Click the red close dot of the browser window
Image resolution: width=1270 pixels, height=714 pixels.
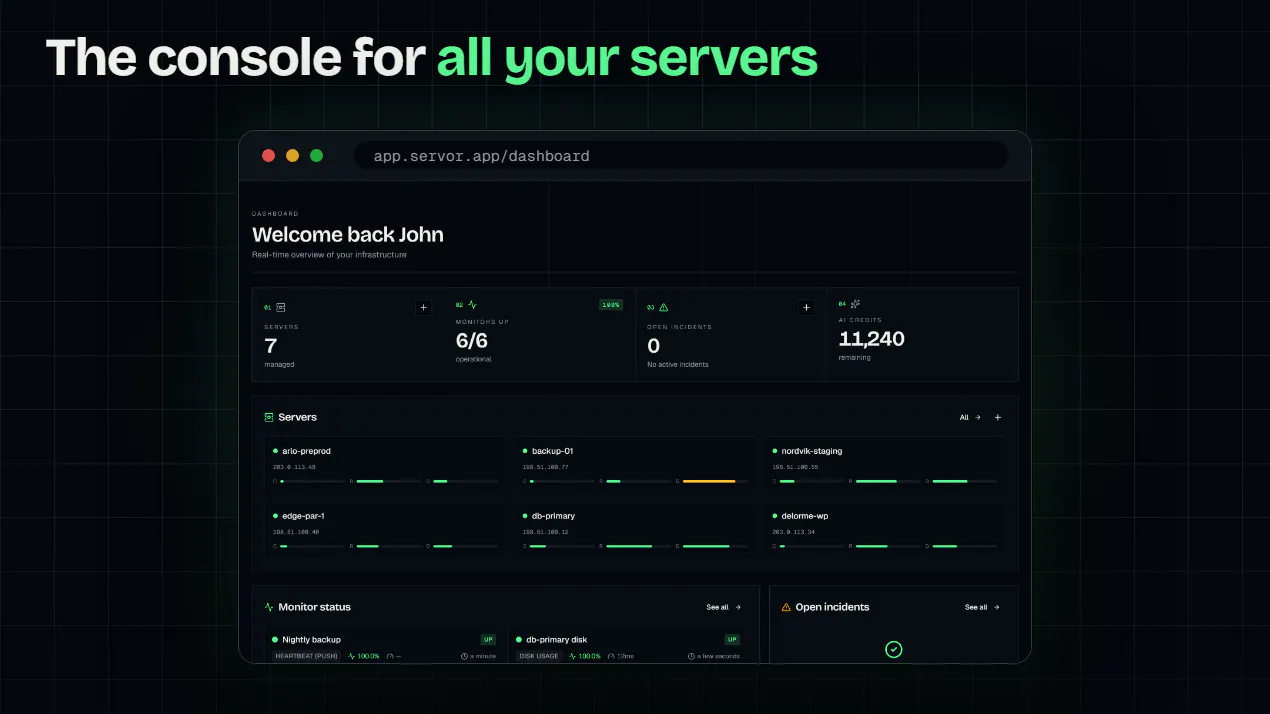pyautogui.click(x=268, y=155)
